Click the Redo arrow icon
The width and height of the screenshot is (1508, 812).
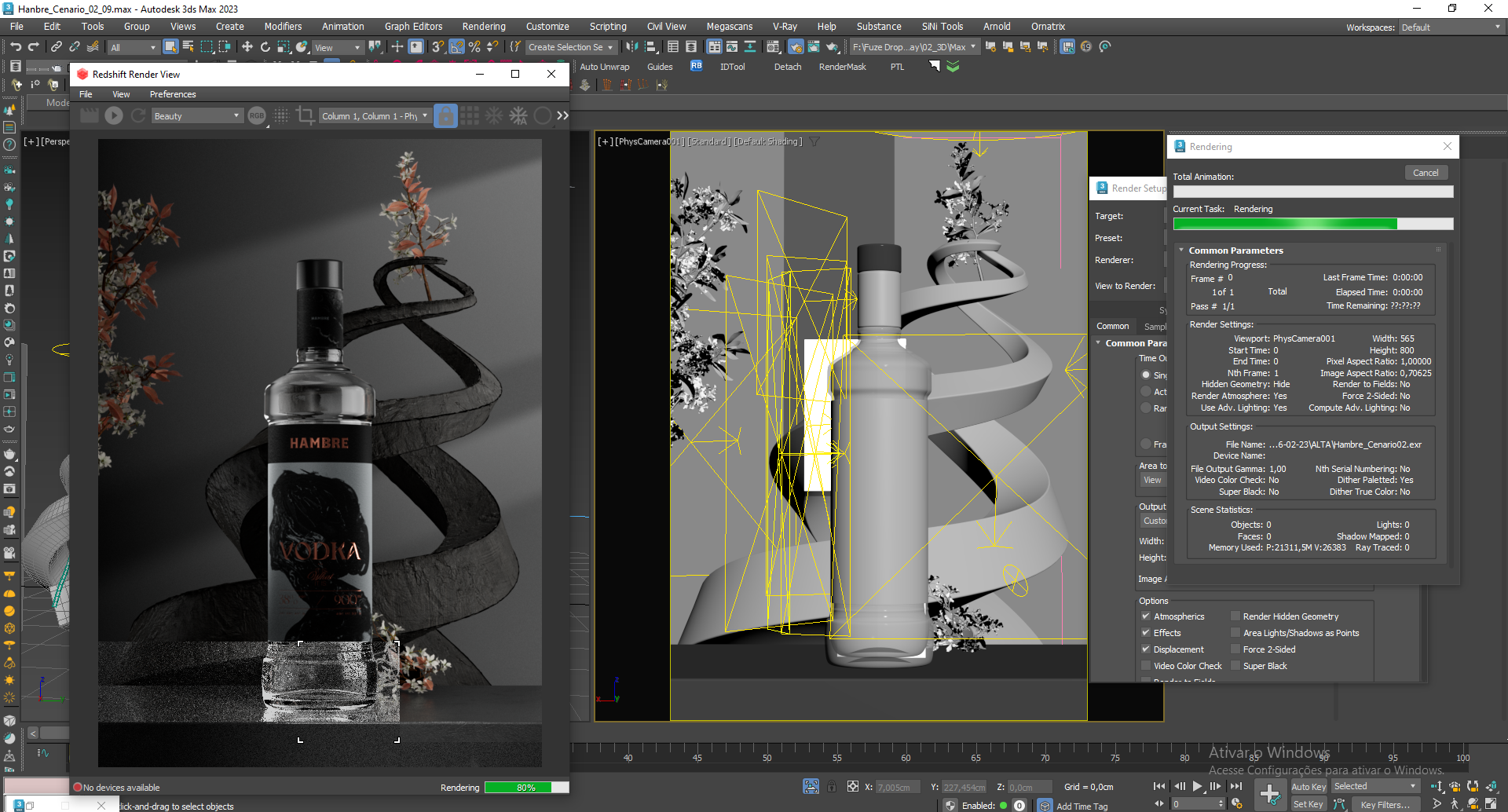[x=33, y=47]
